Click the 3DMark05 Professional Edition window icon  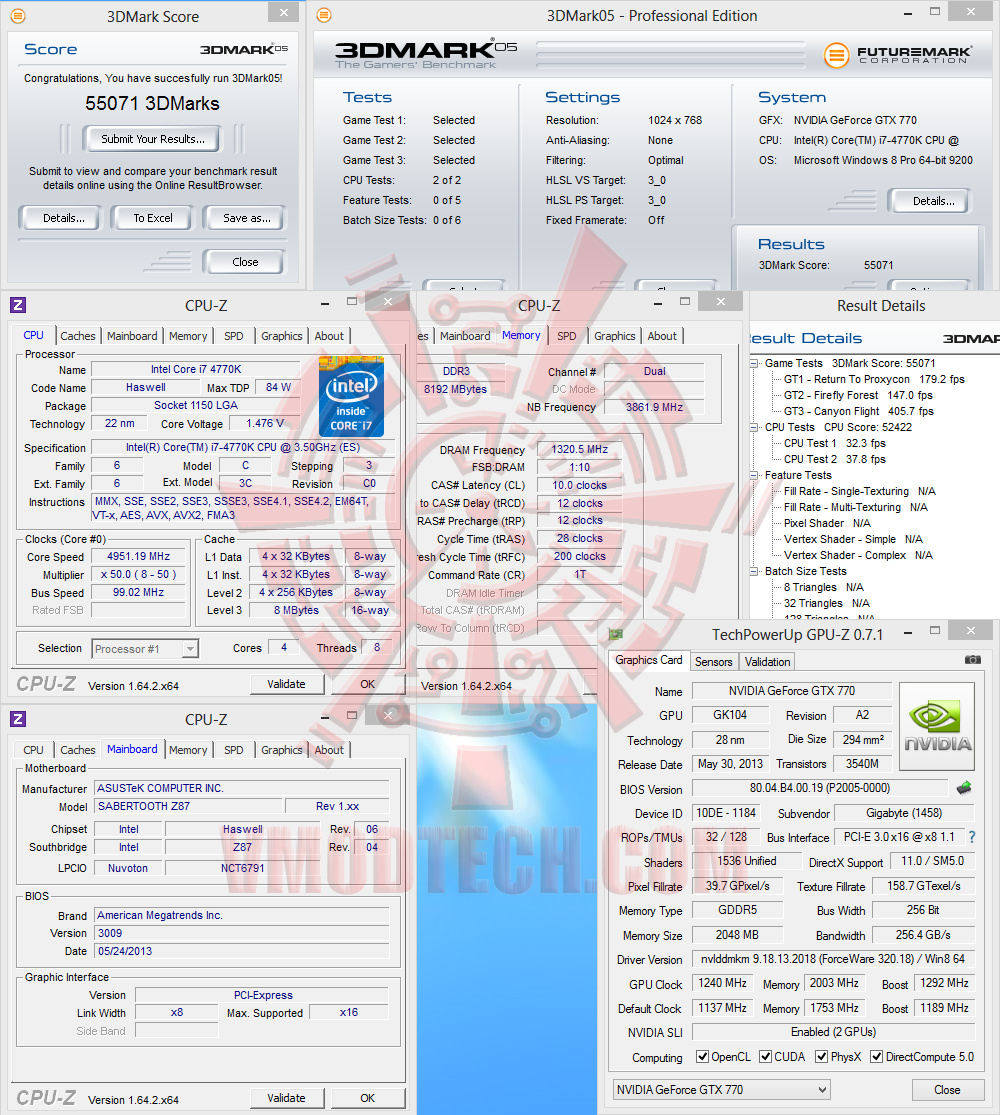(x=324, y=15)
